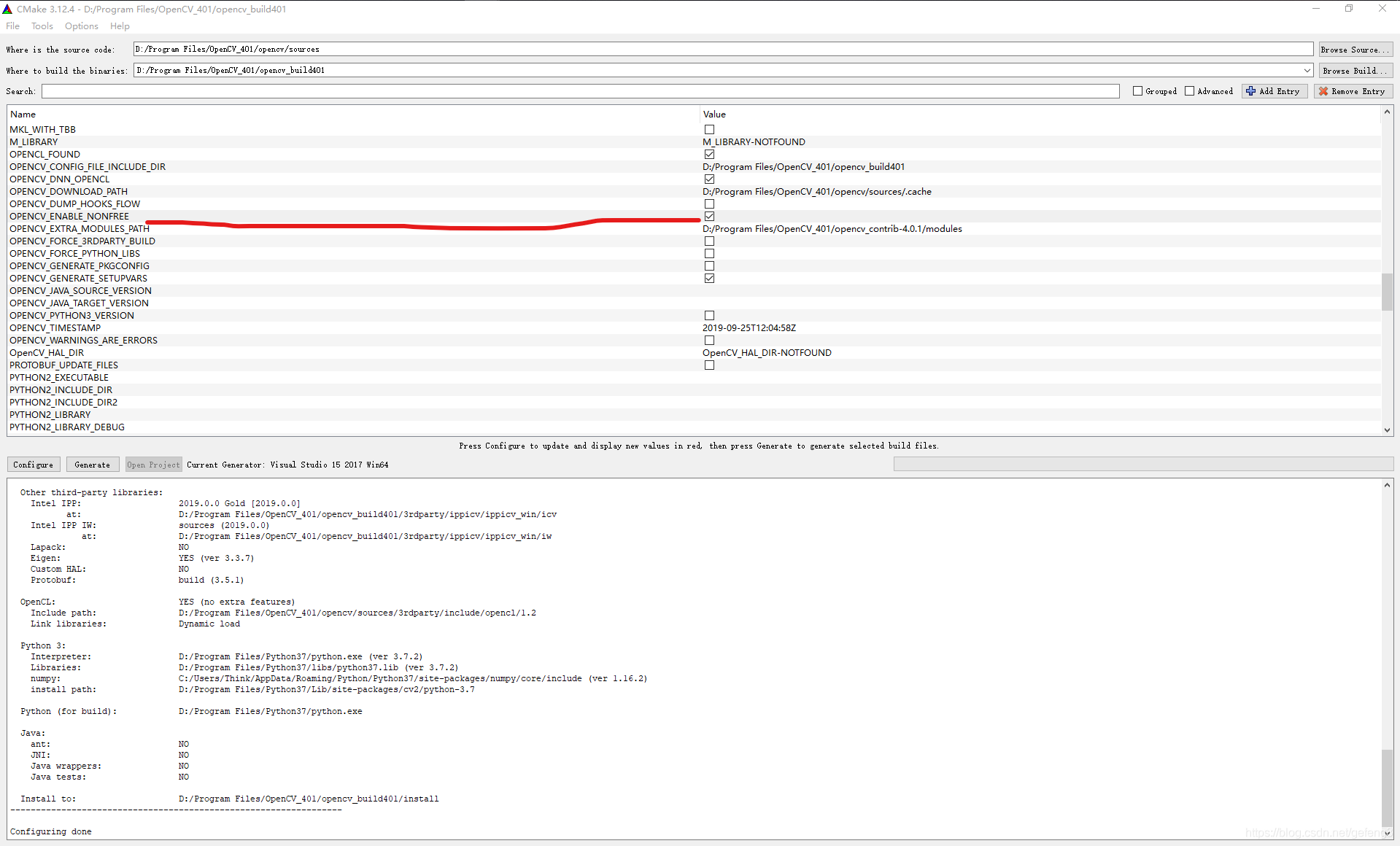Click the output log scrollbar up arrow

(x=1387, y=485)
